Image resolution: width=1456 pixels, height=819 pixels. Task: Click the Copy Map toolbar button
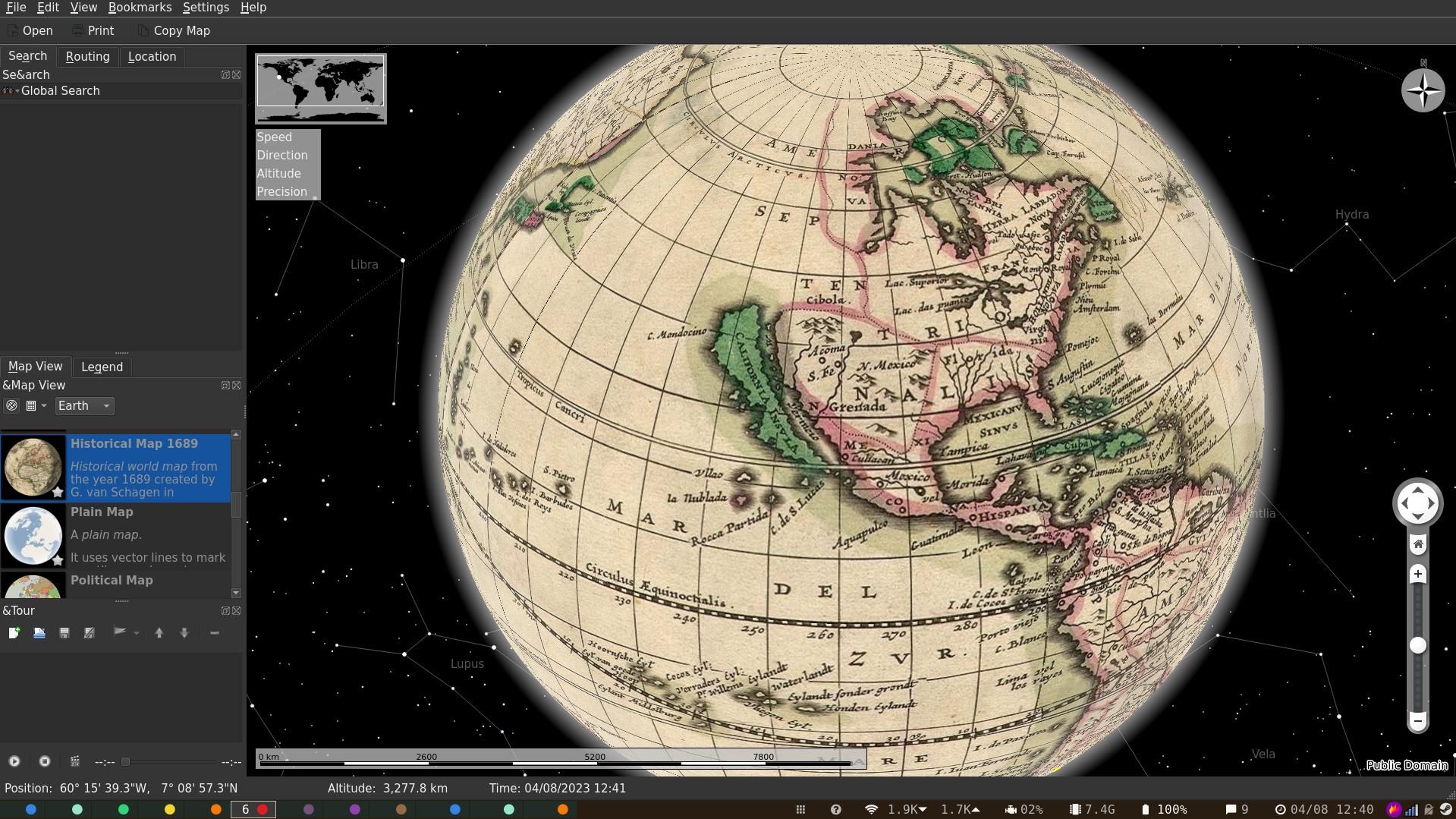(174, 30)
